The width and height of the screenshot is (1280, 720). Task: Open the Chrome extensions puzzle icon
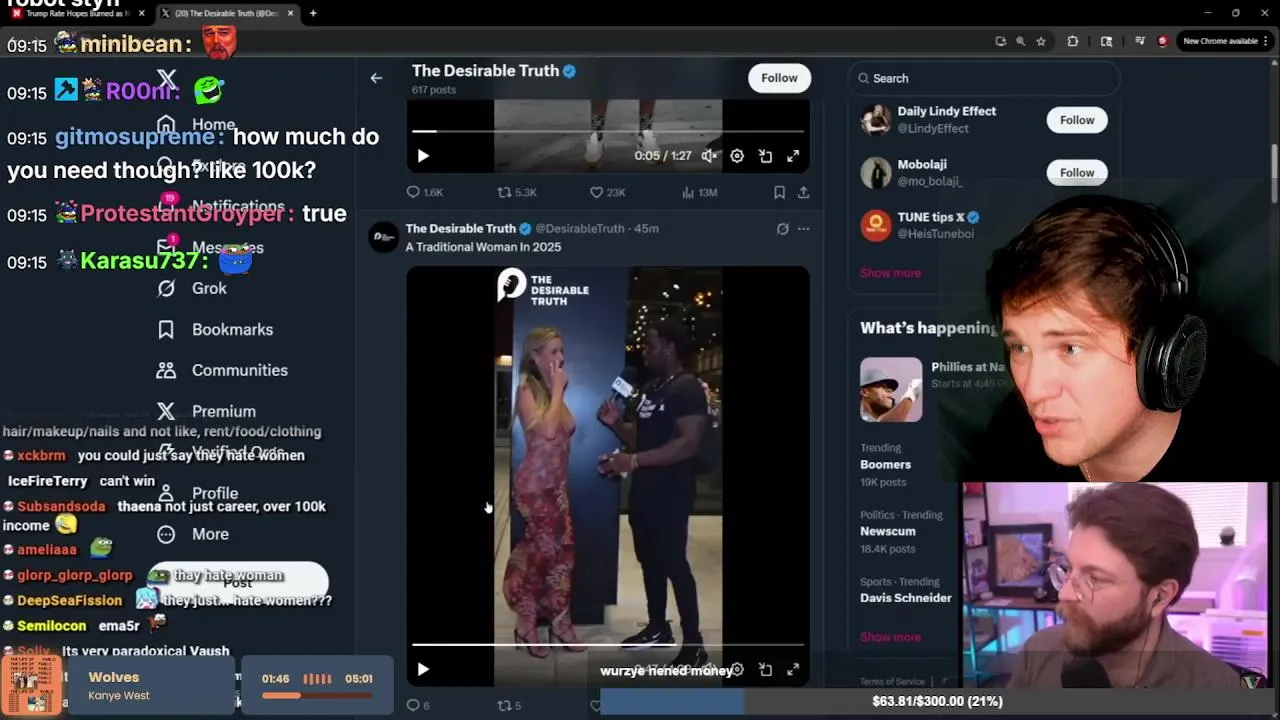pos(1073,41)
